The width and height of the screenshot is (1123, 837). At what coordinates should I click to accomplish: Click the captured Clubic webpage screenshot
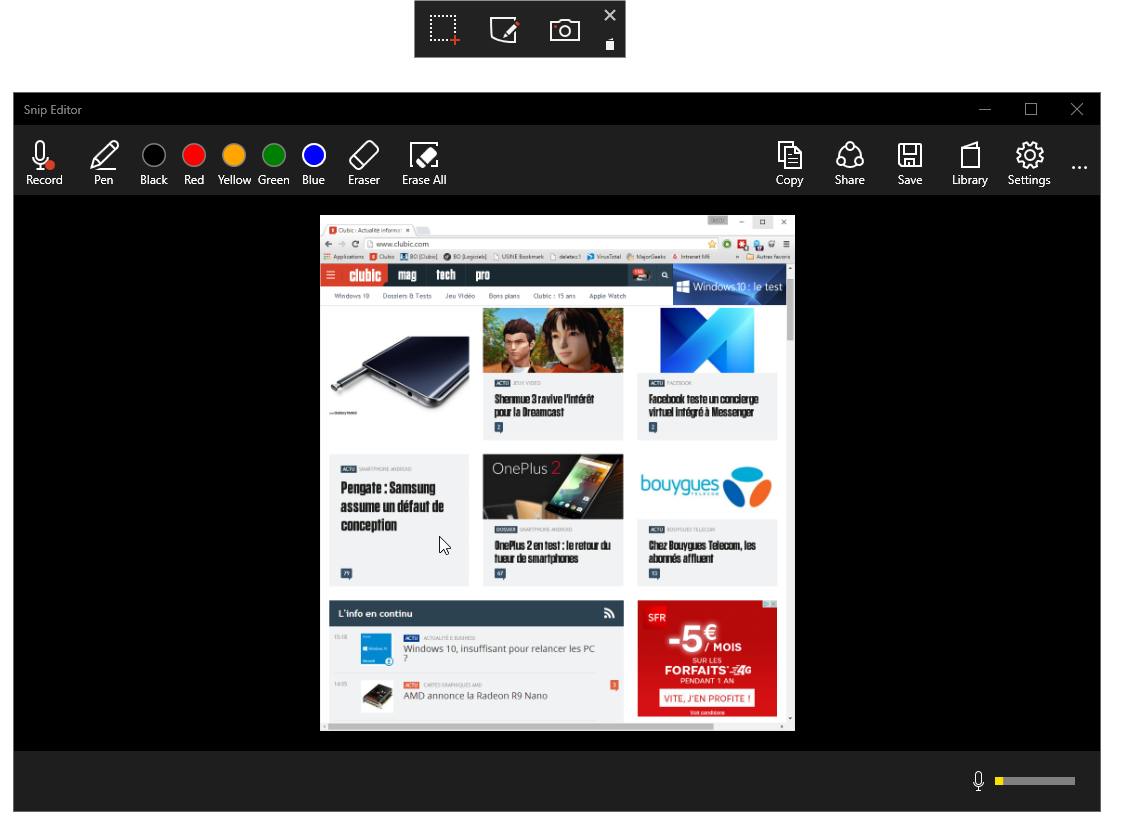(557, 472)
